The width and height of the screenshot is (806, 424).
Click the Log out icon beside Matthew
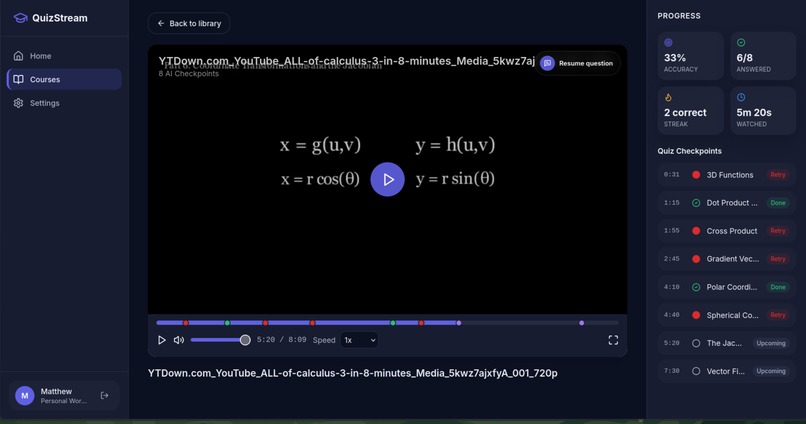click(104, 396)
